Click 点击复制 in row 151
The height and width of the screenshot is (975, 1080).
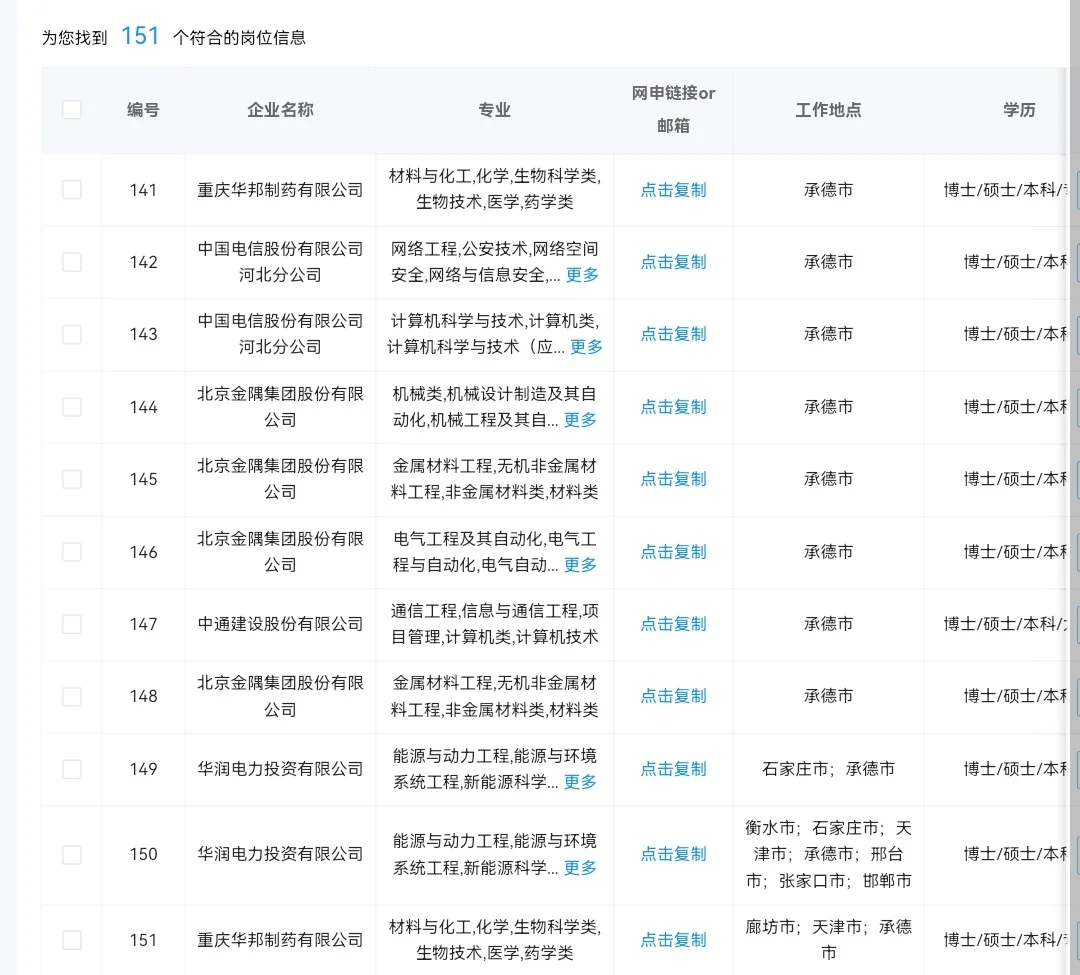(x=674, y=940)
